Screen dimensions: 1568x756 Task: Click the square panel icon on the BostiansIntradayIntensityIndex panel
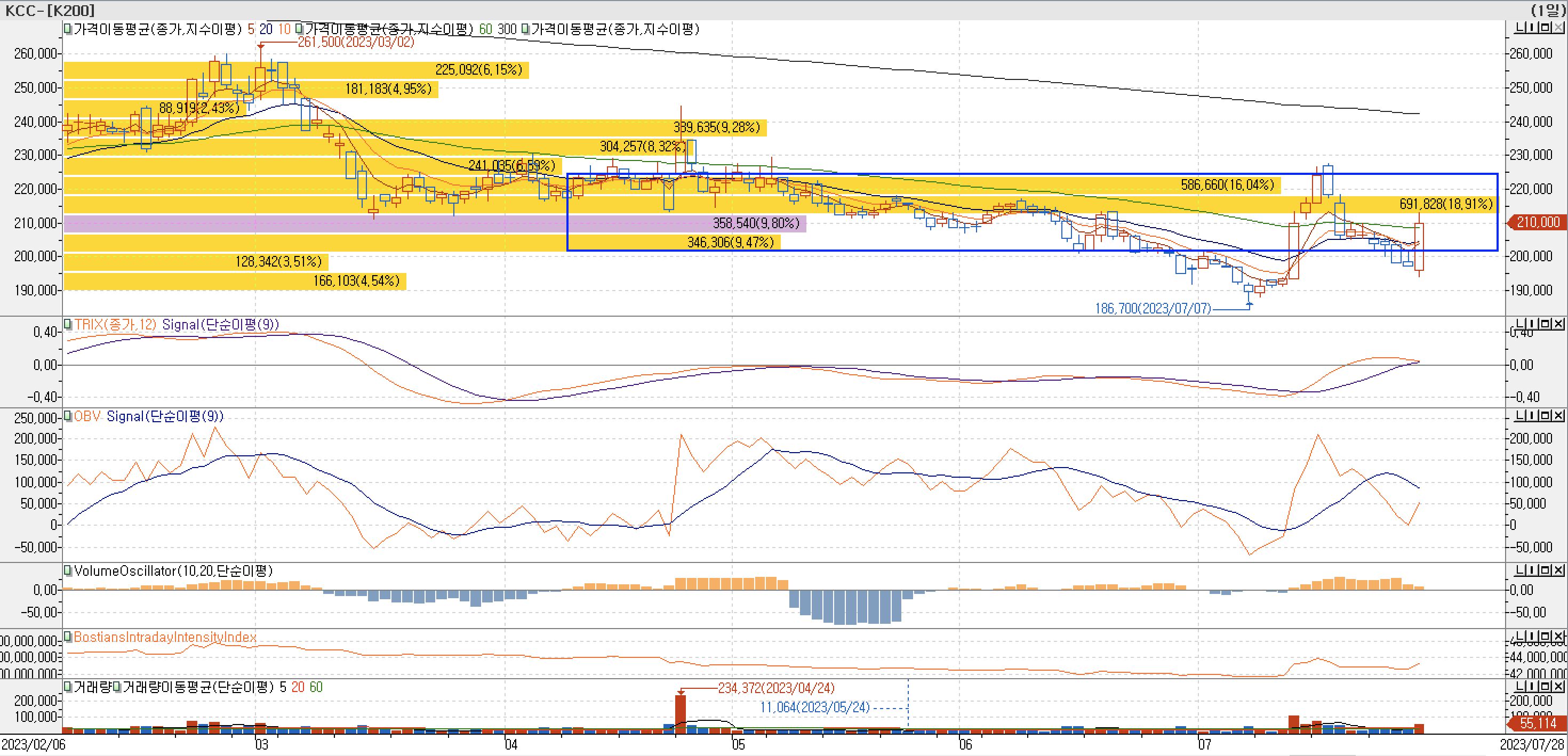[x=1545, y=636]
